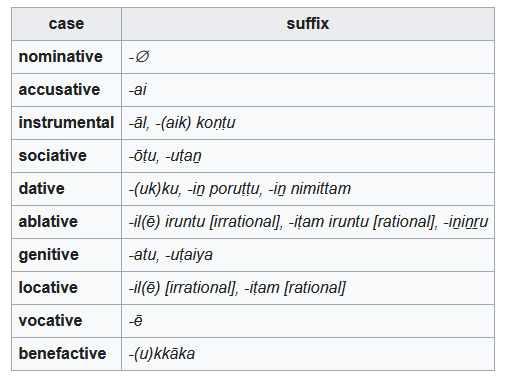The width and height of the screenshot is (510, 388).
Task: Select the sociative row label
Action: tap(53, 156)
